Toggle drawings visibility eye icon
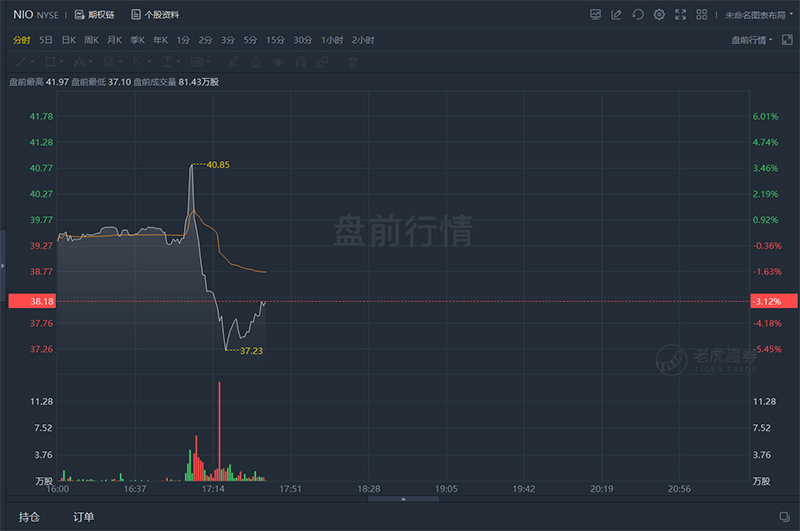Image resolution: width=800 pixels, height=531 pixels. click(278, 62)
